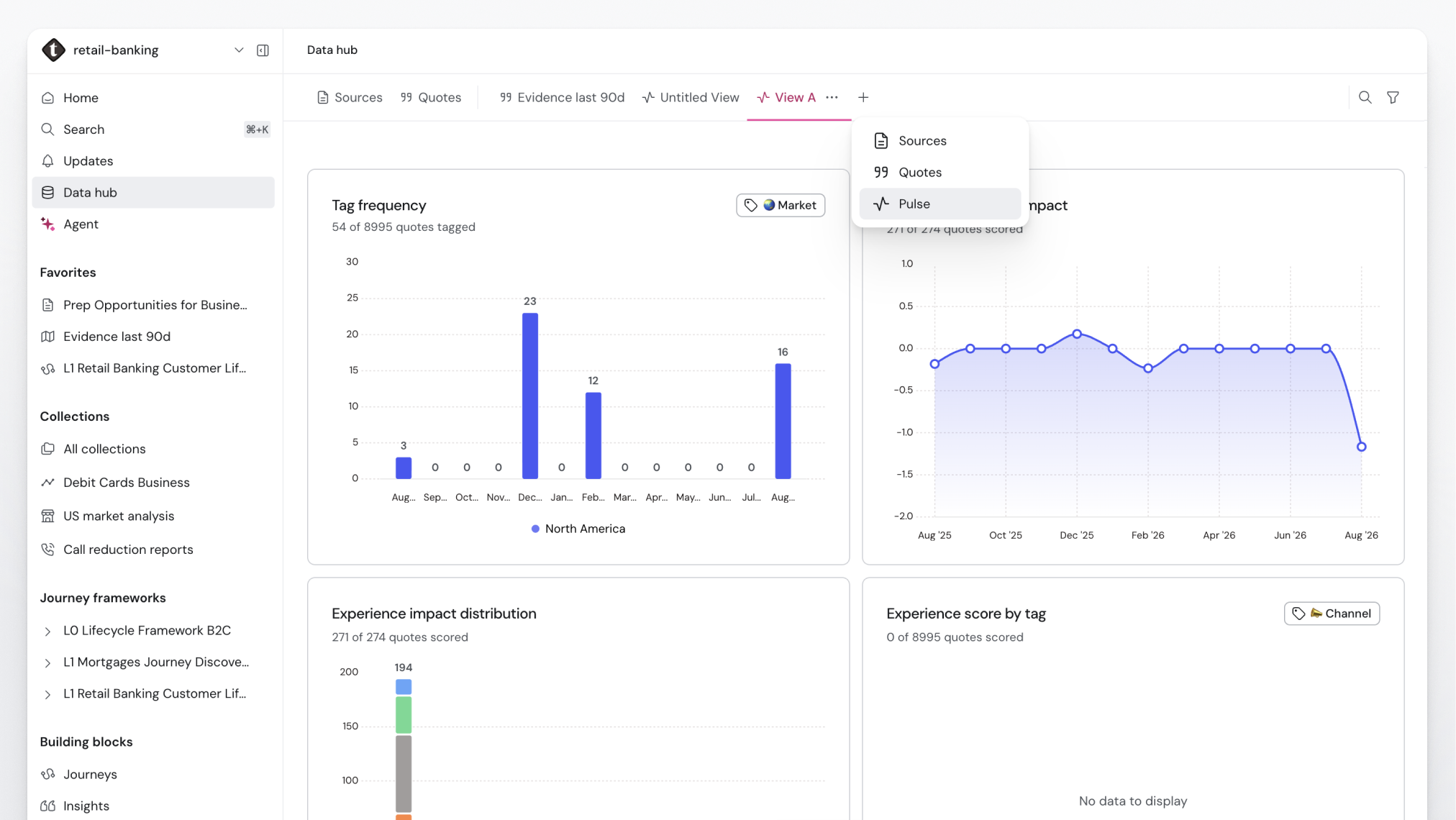Open L1 Retail Banking favorite under Favorites

click(153, 368)
